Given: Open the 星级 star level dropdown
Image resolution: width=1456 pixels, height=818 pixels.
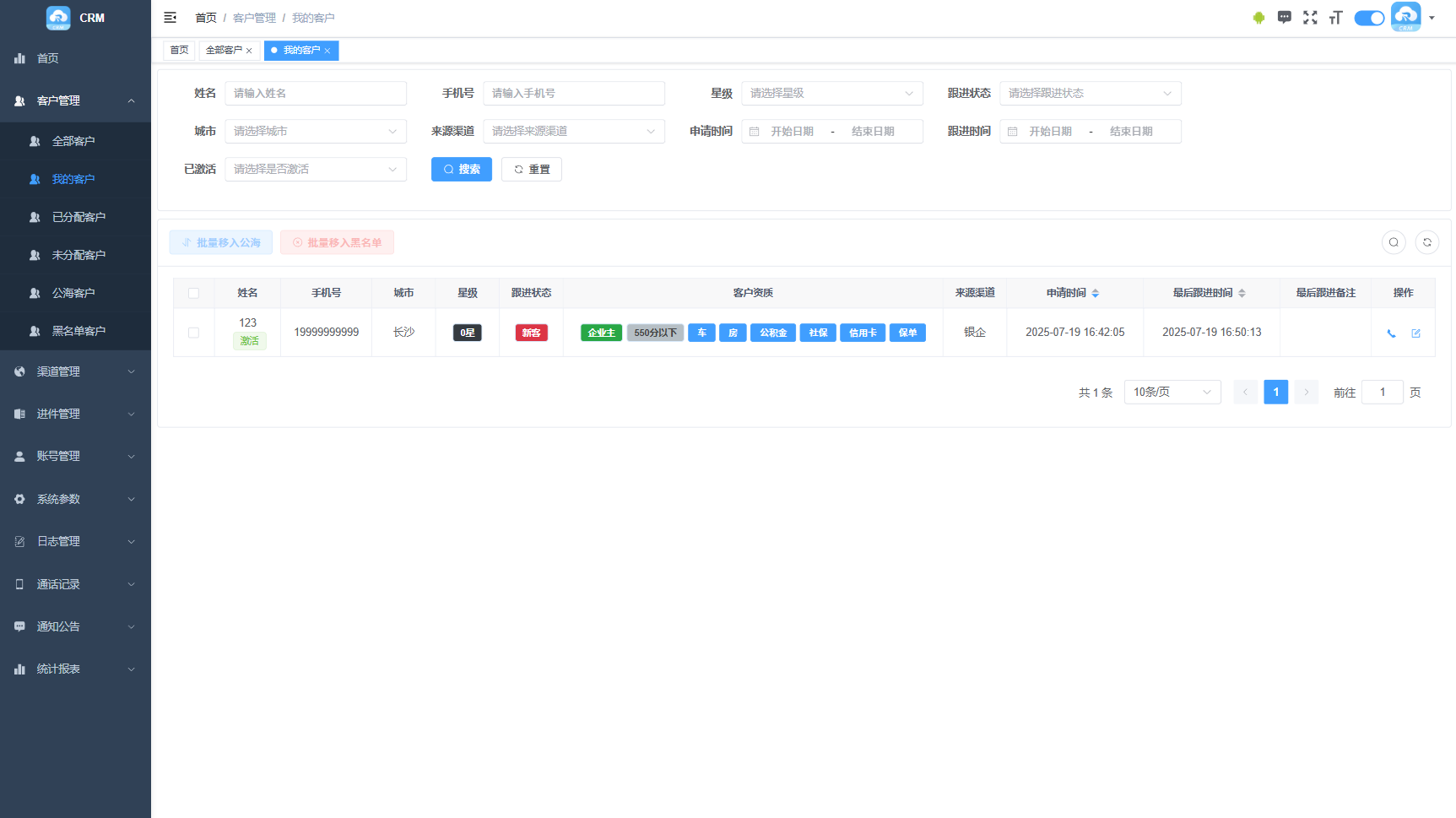Looking at the screenshot, I should click(x=831, y=93).
